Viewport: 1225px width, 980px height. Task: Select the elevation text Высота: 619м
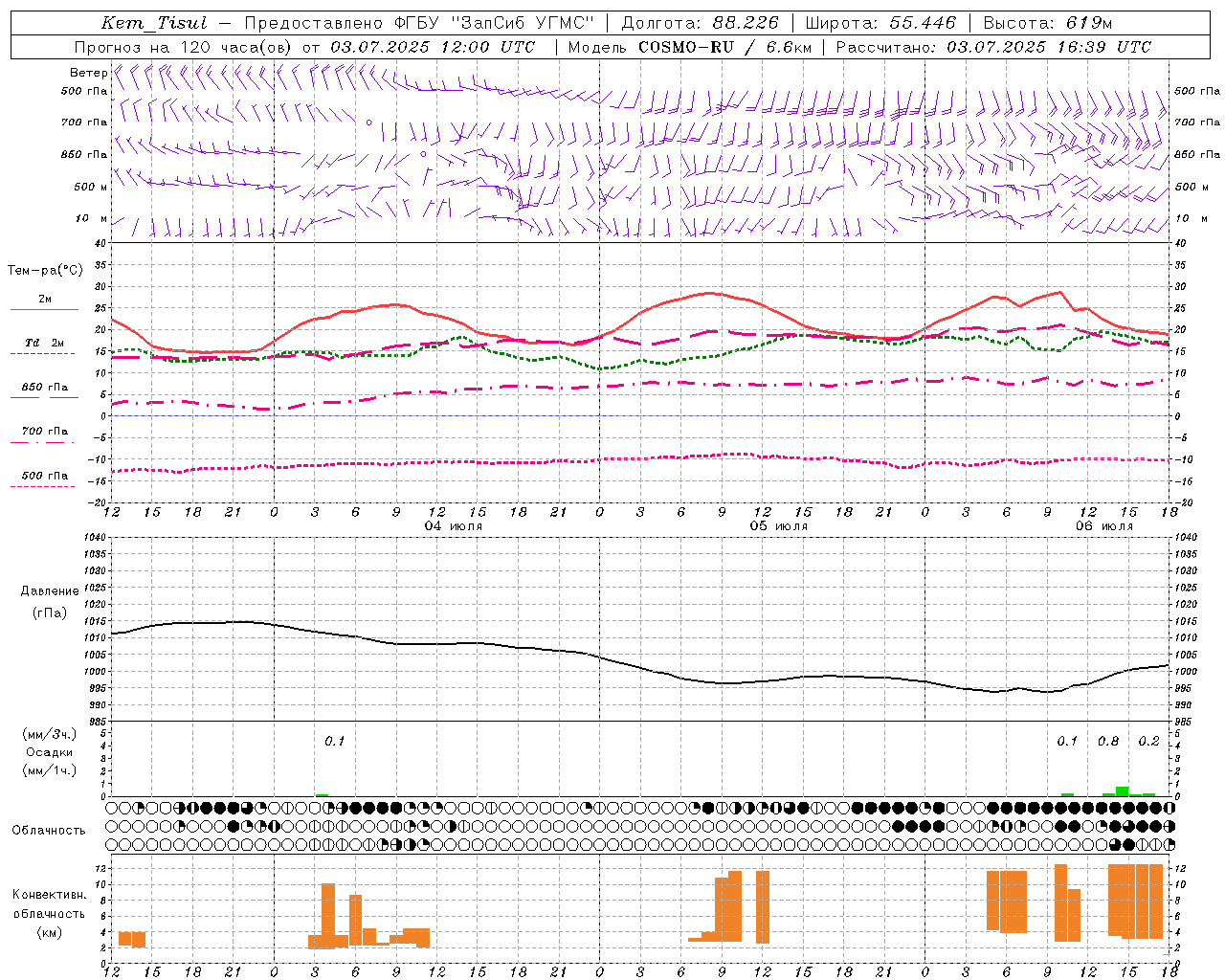pyautogui.click(x=1048, y=23)
